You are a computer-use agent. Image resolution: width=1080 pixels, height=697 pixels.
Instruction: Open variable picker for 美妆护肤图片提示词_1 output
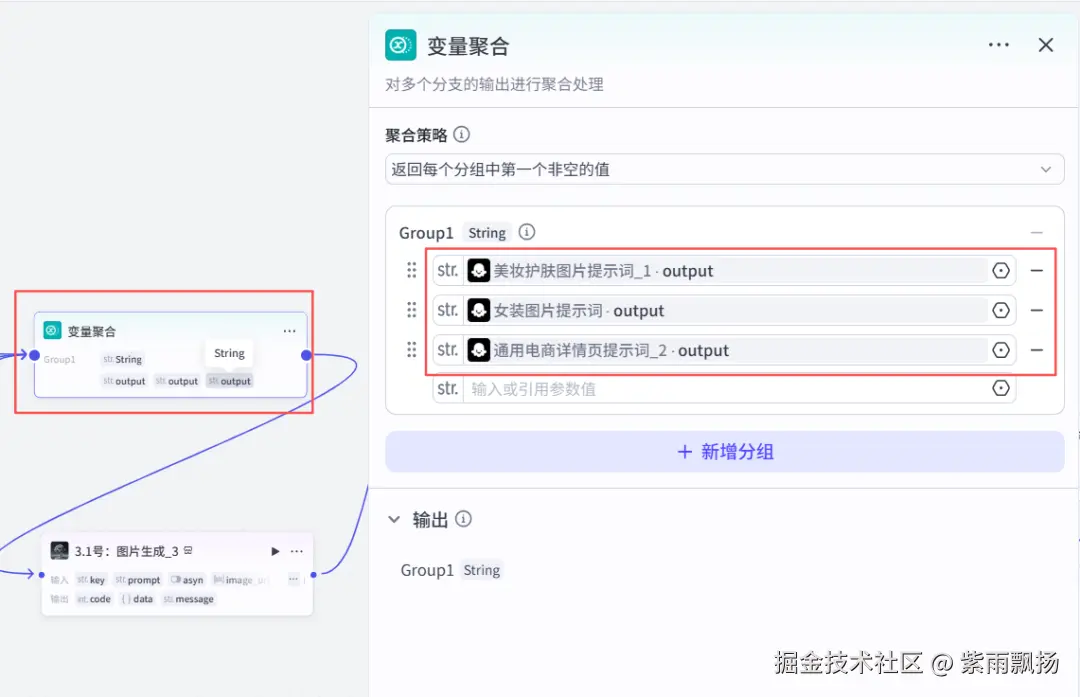coord(1001,271)
